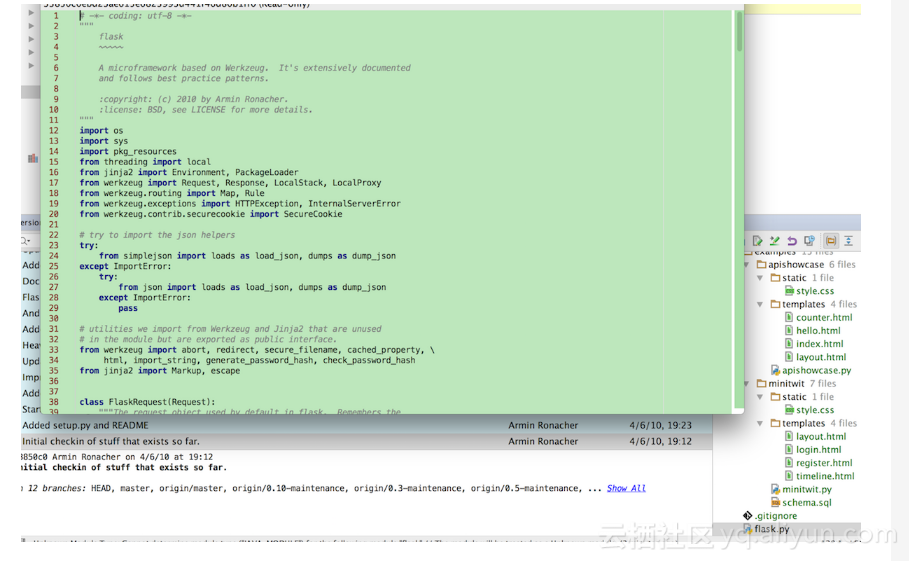
Task: Click the Show All branches link
Action: 626,489
